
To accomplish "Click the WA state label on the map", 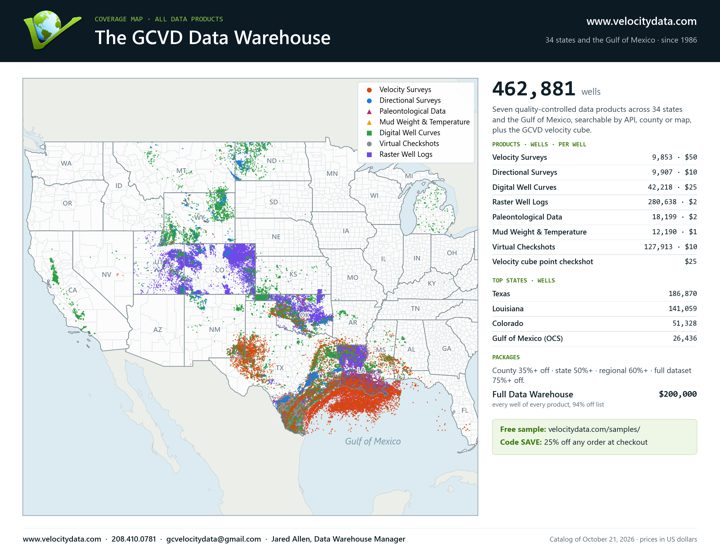I will point(66,163).
